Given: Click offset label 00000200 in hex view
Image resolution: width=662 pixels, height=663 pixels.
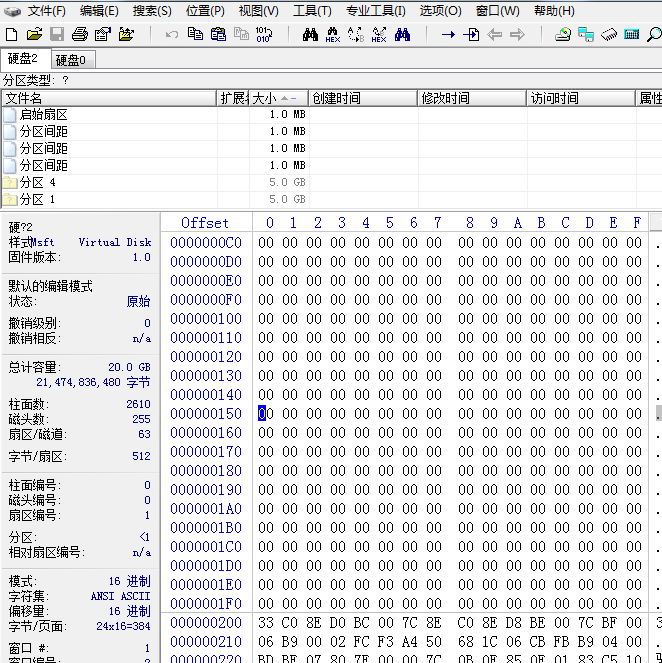Looking at the screenshot, I should click(206, 622).
